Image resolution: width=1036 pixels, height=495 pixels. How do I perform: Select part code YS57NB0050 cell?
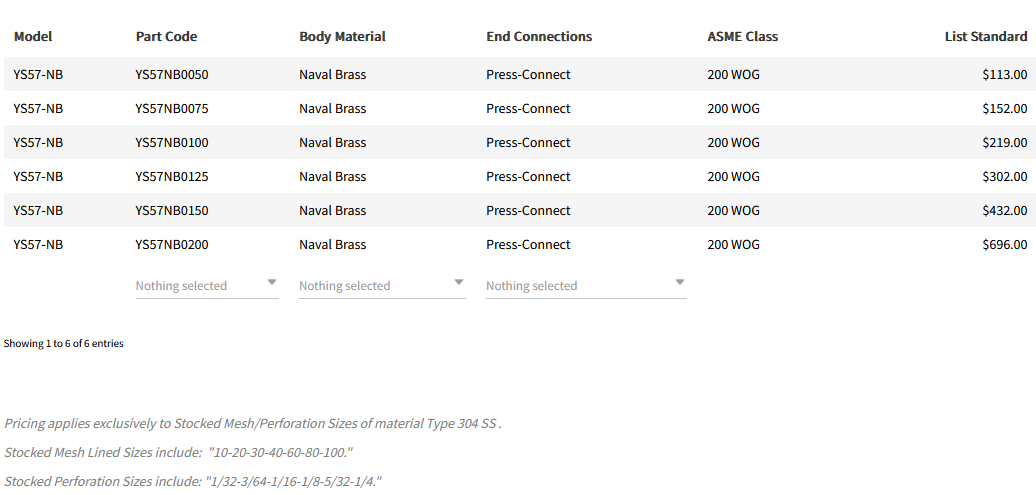click(x=172, y=75)
